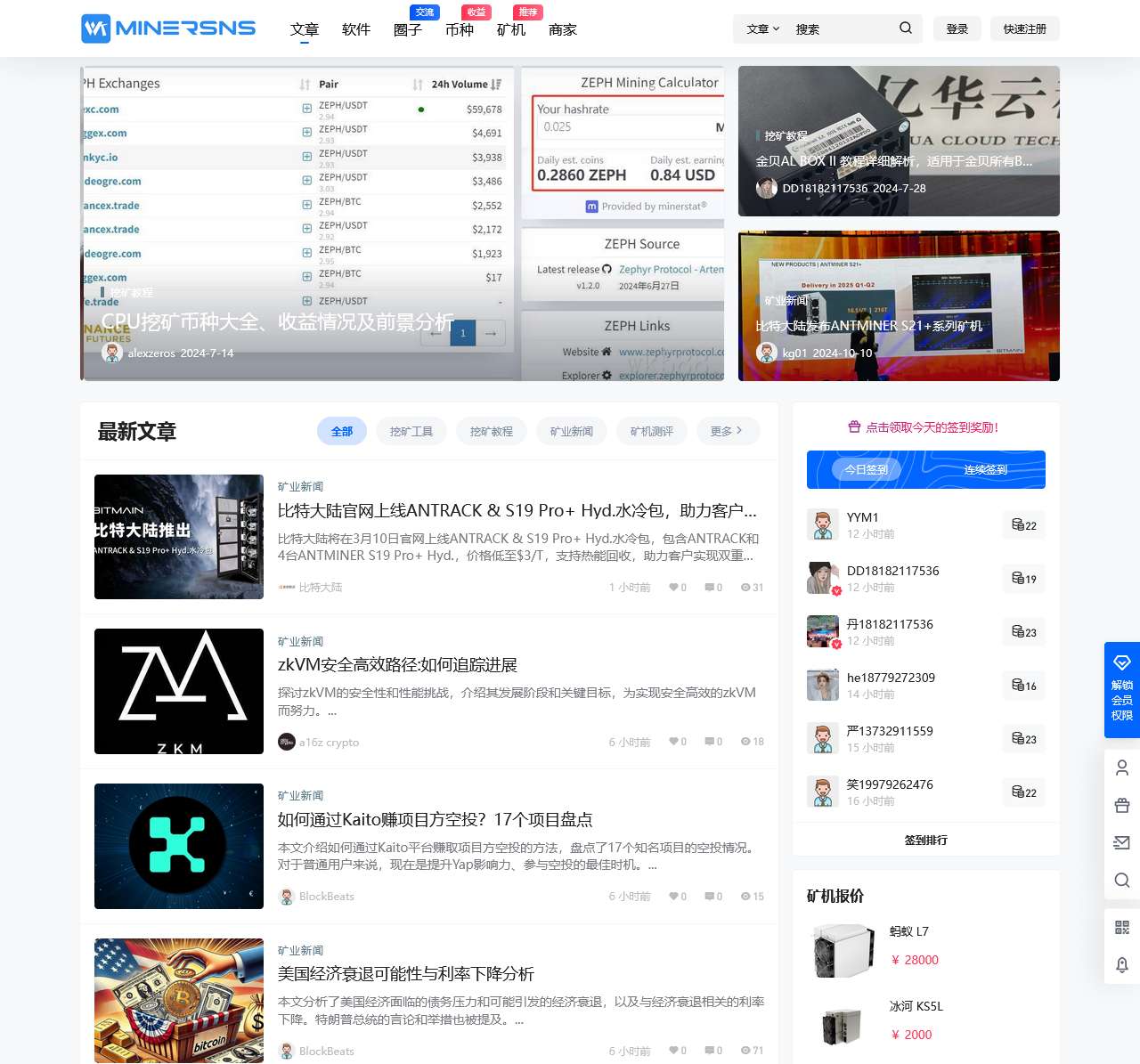
Task: Click the gift icon beside sign-in reward text
Action: 855,427
